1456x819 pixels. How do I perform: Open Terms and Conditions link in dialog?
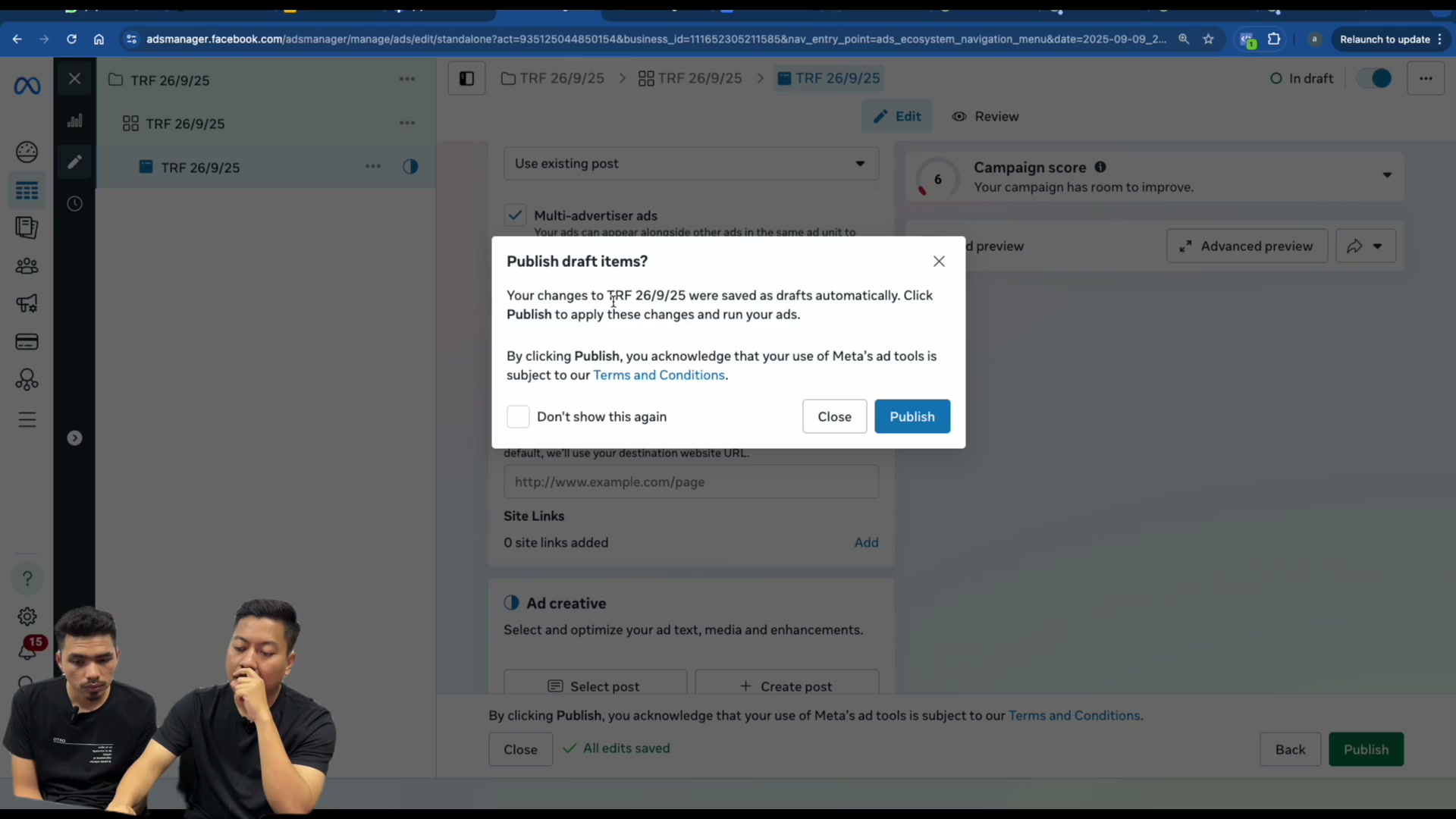[x=659, y=375]
